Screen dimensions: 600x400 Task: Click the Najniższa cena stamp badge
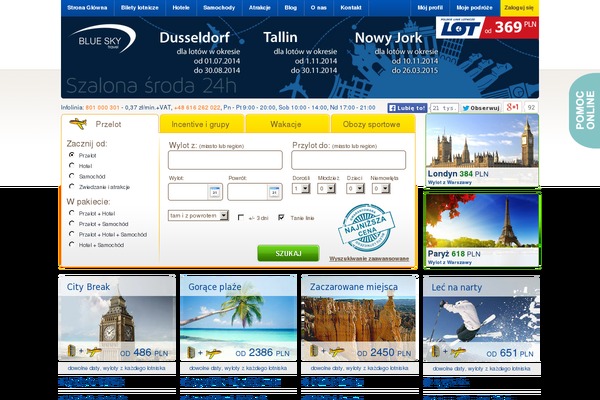tap(366, 227)
